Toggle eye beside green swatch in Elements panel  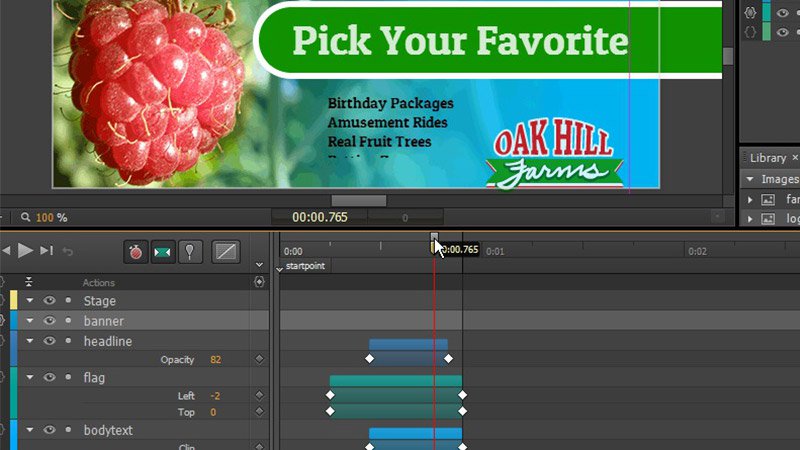(x=782, y=32)
